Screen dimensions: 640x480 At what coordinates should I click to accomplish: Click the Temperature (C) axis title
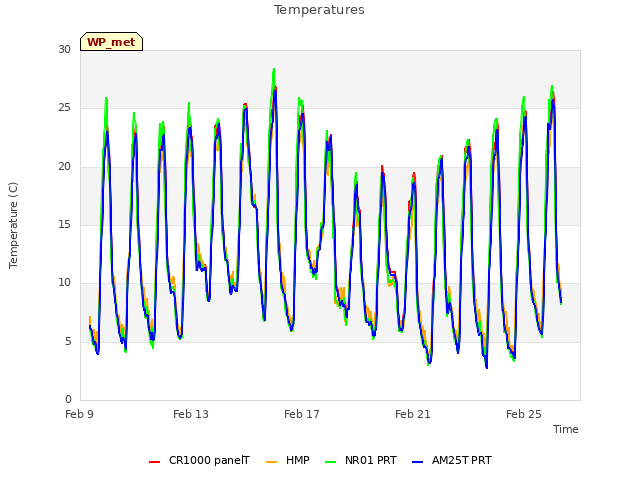coord(13,225)
